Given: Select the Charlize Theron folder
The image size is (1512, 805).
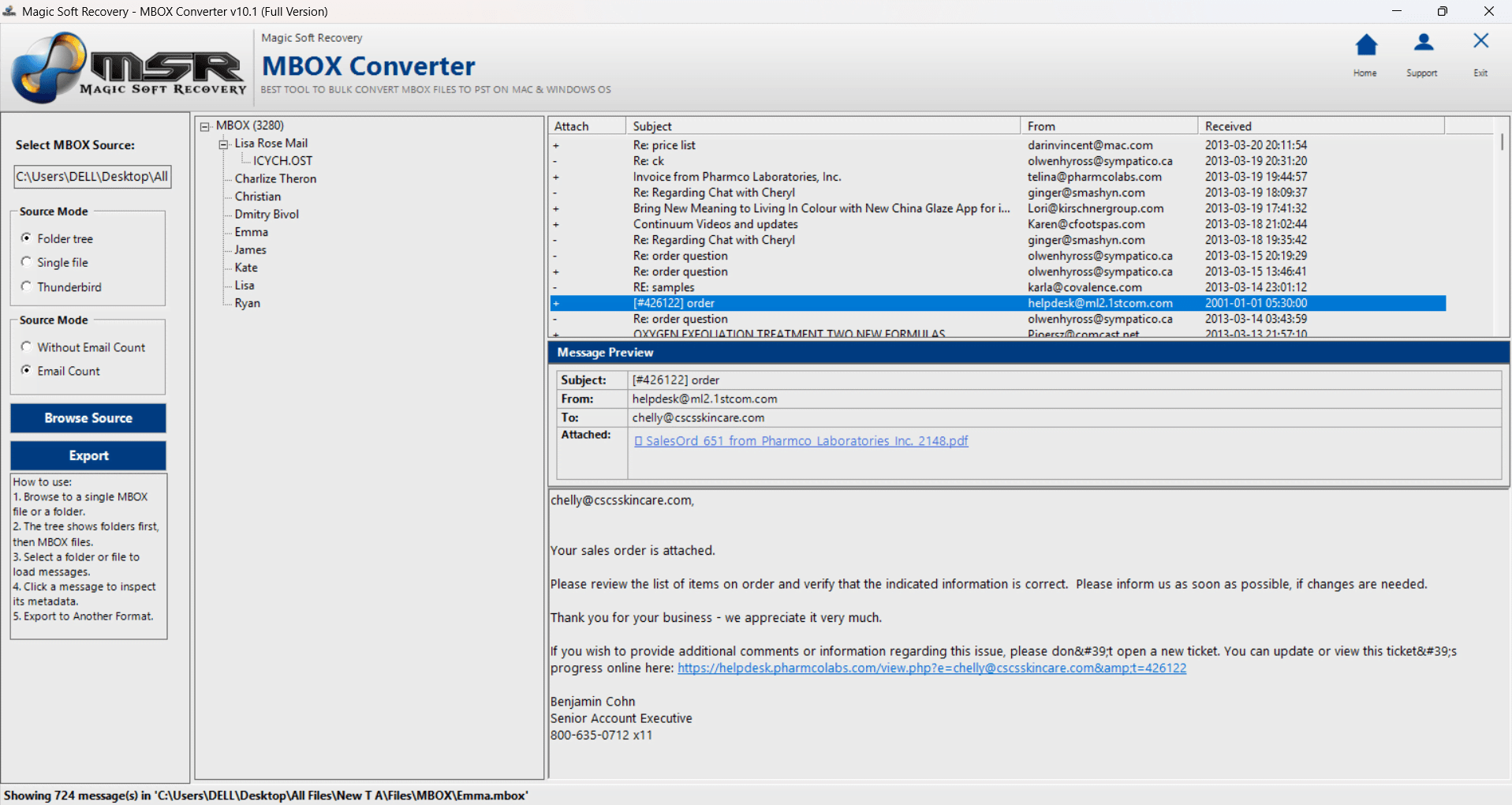Looking at the screenshot, I should [275, 179].
